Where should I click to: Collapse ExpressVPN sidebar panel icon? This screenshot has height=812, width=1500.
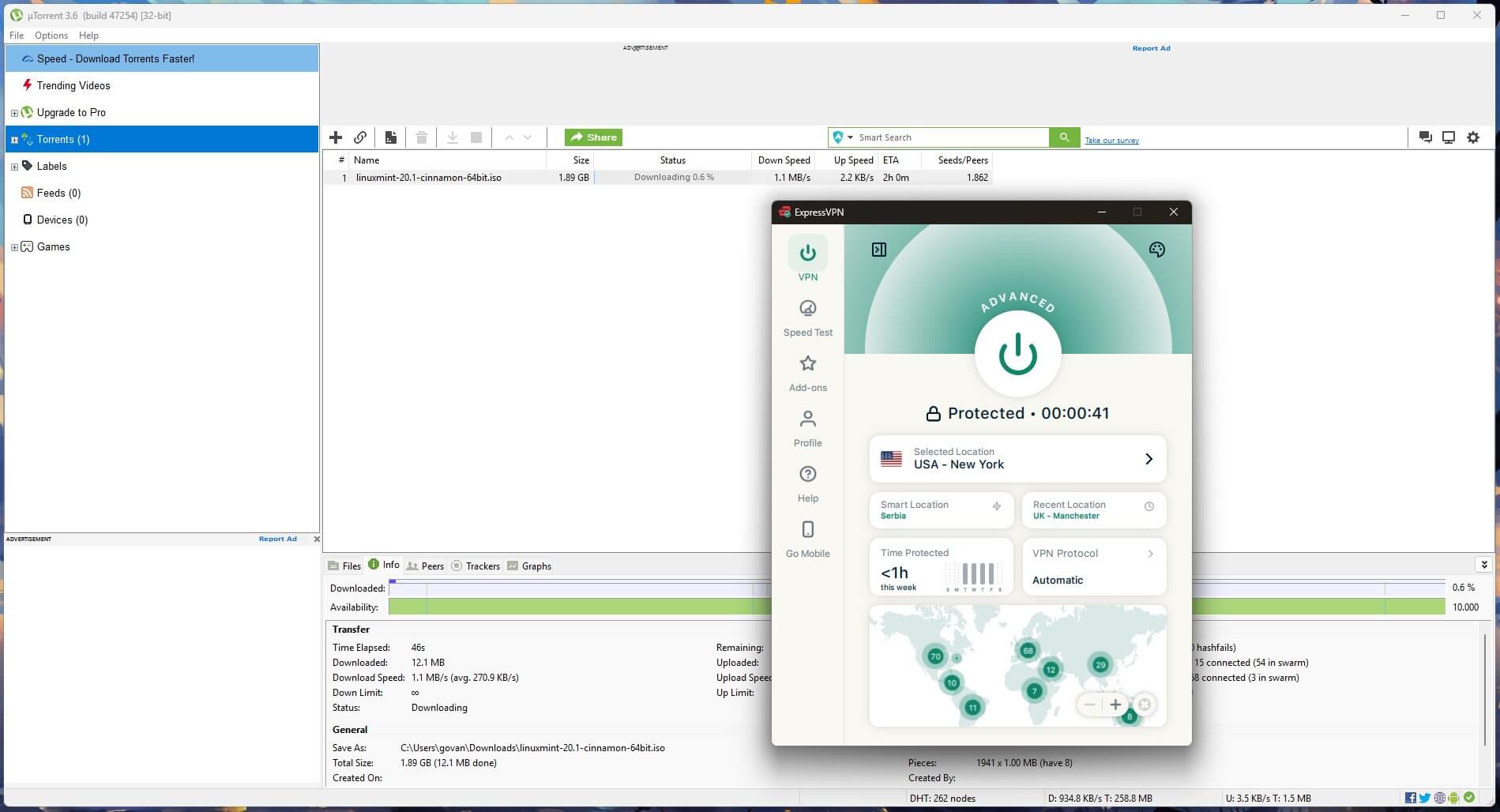pyautogui.click(x=879, y=250)
